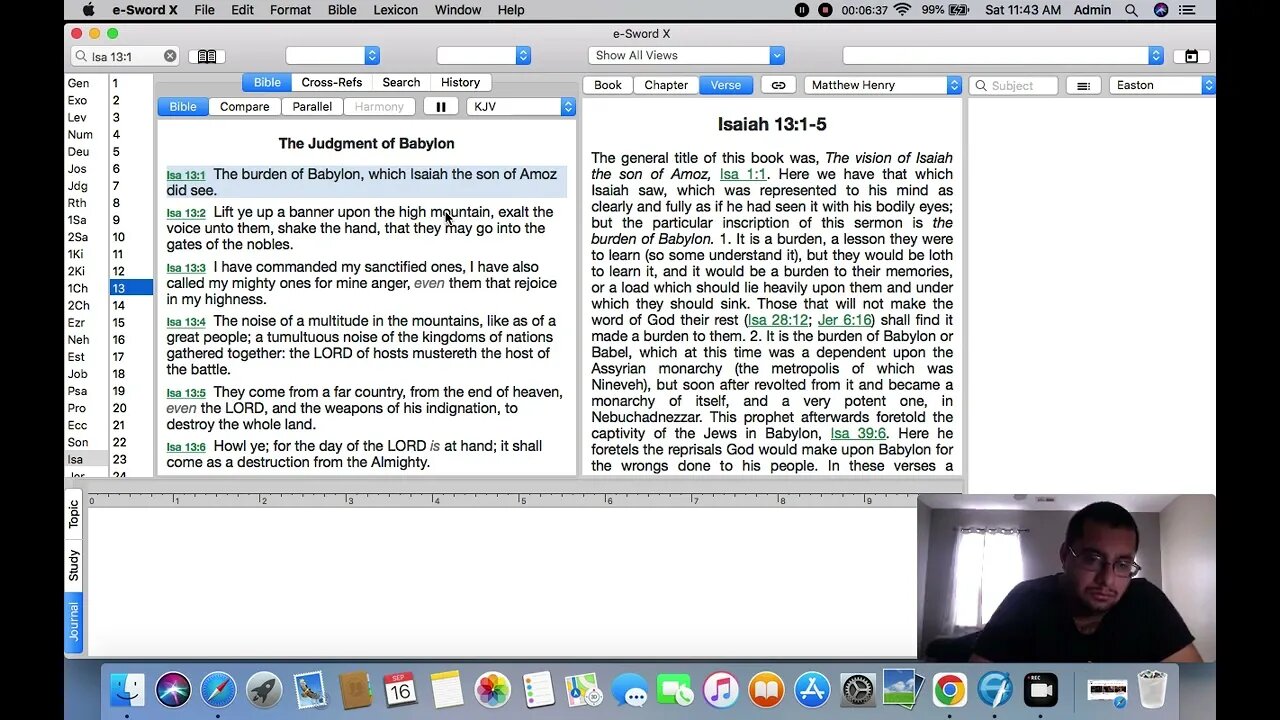
Task: Click the Isa 13:4 verse reference
Action: point(186,322)
